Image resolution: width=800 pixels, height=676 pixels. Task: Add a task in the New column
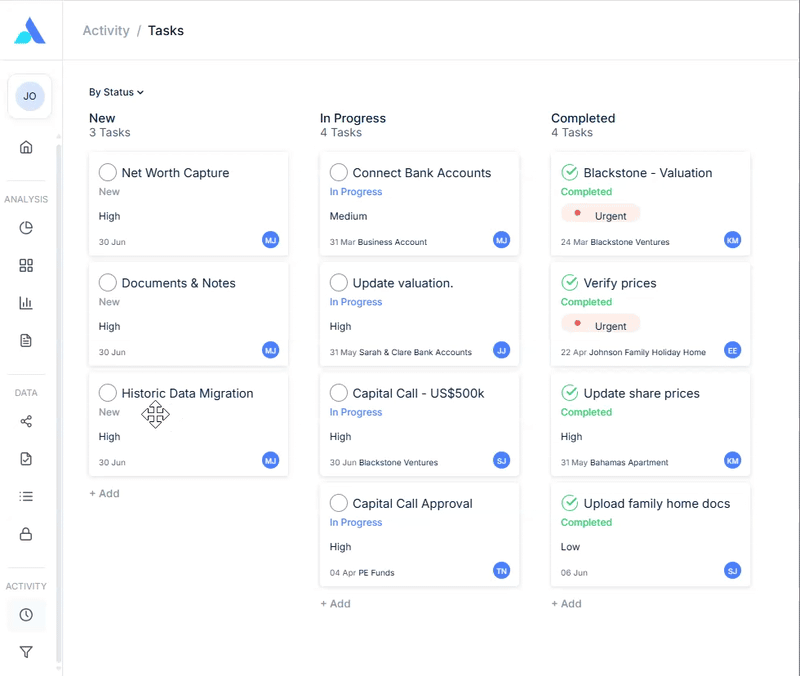click(105, 494)
